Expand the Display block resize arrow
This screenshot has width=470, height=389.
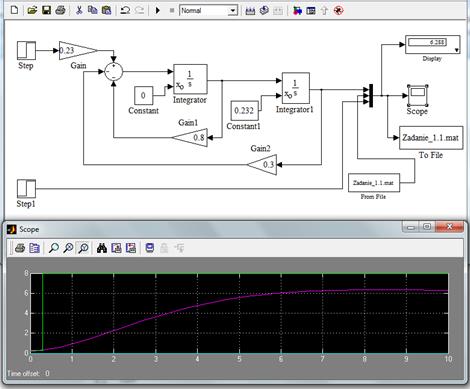pos(457,50)
